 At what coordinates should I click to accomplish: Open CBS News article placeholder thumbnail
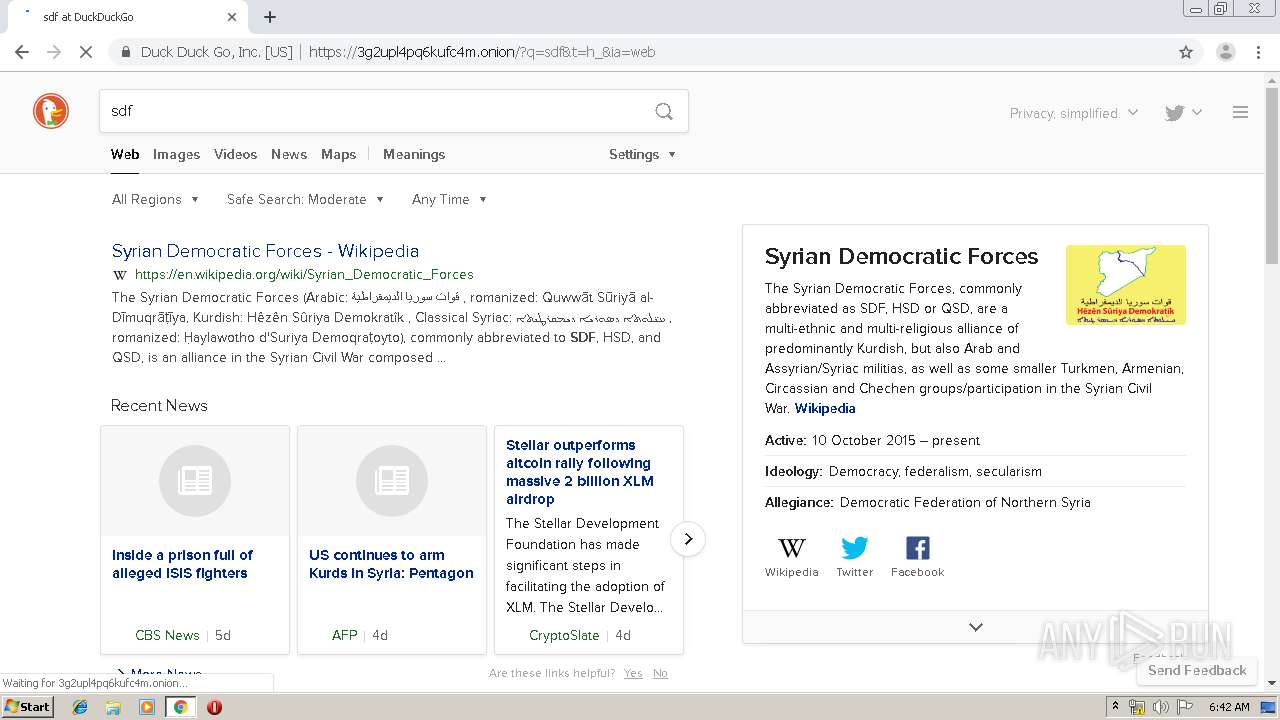[195, 481]
